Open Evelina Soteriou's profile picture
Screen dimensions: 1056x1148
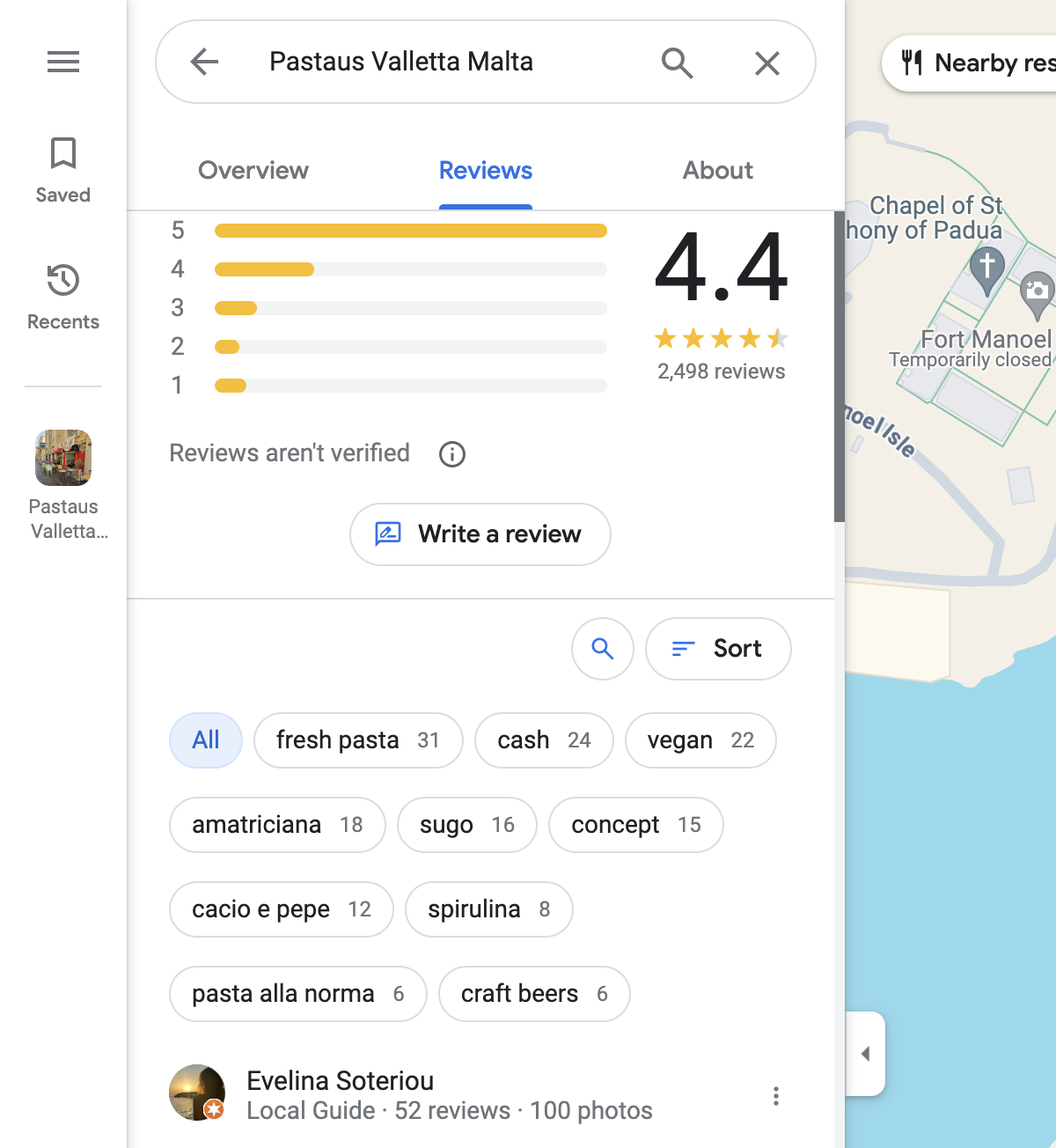click(x=197, y=1093)
